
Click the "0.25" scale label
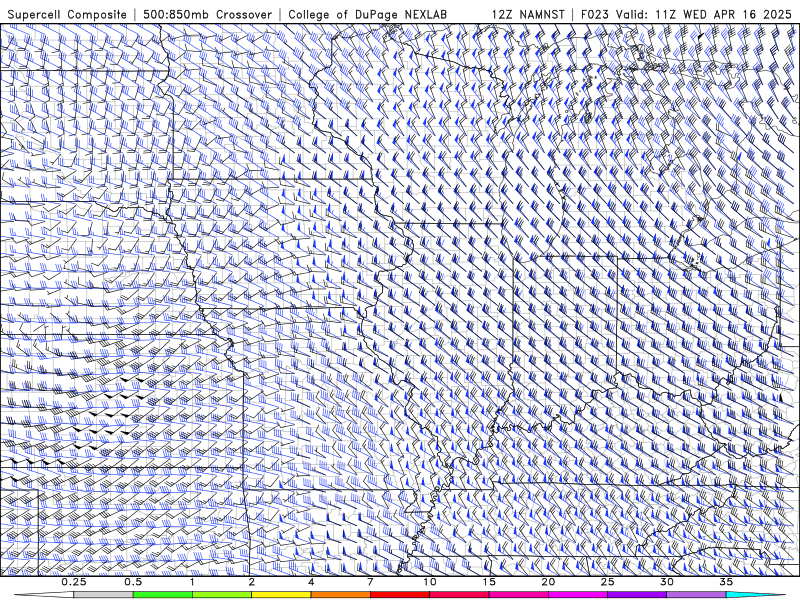pos(74,582)
